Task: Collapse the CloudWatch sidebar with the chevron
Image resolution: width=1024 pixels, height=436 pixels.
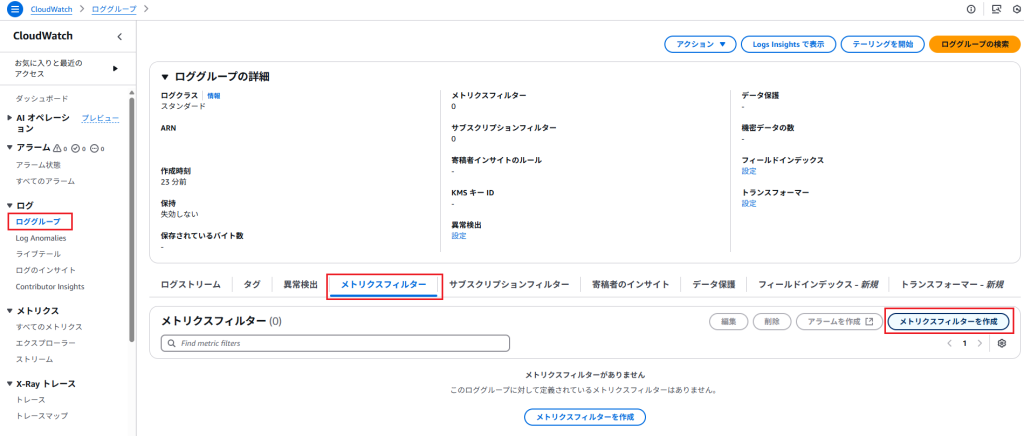Action: tap(120, 37)
